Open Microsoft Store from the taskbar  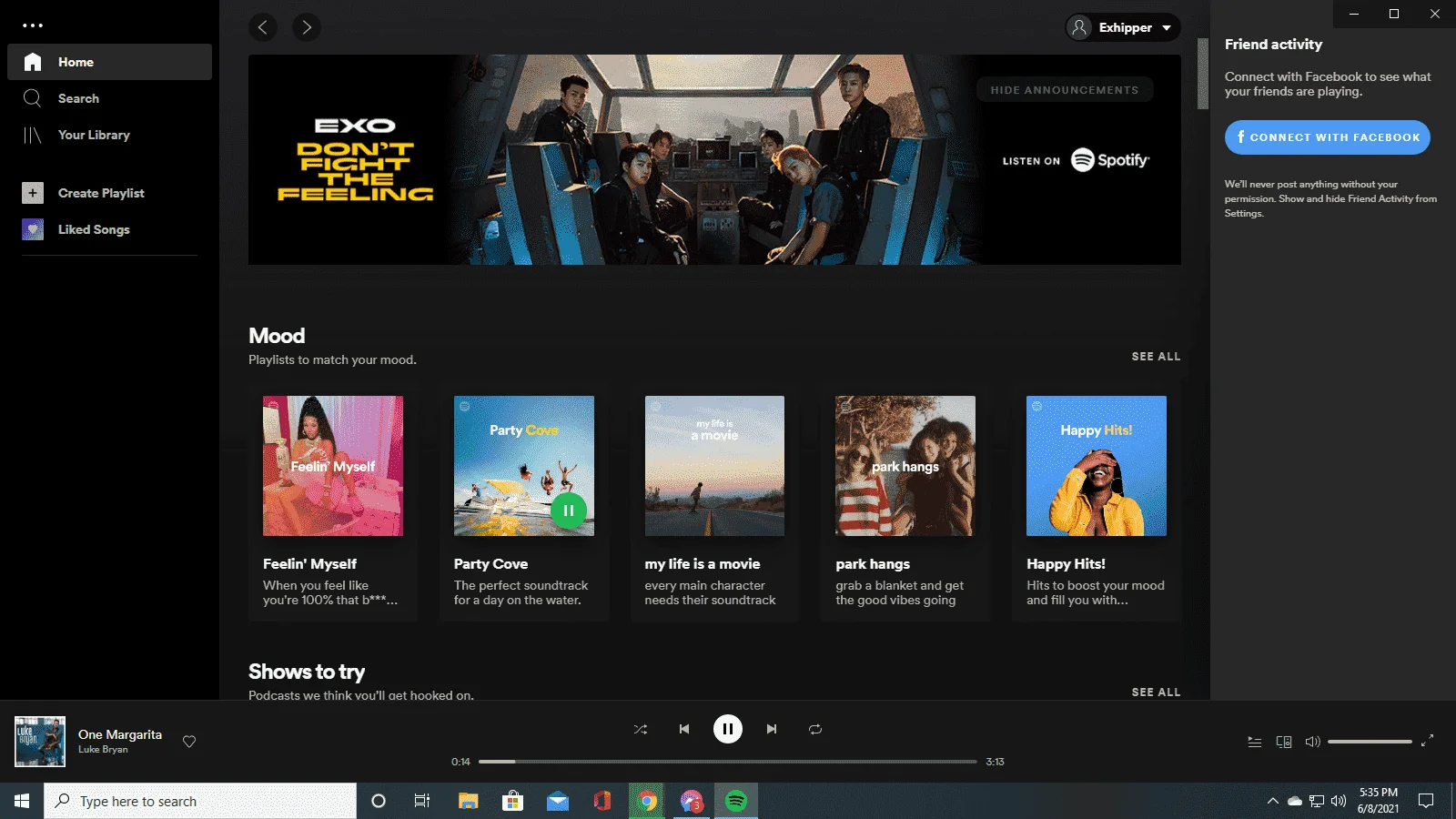tap(512, 801)
